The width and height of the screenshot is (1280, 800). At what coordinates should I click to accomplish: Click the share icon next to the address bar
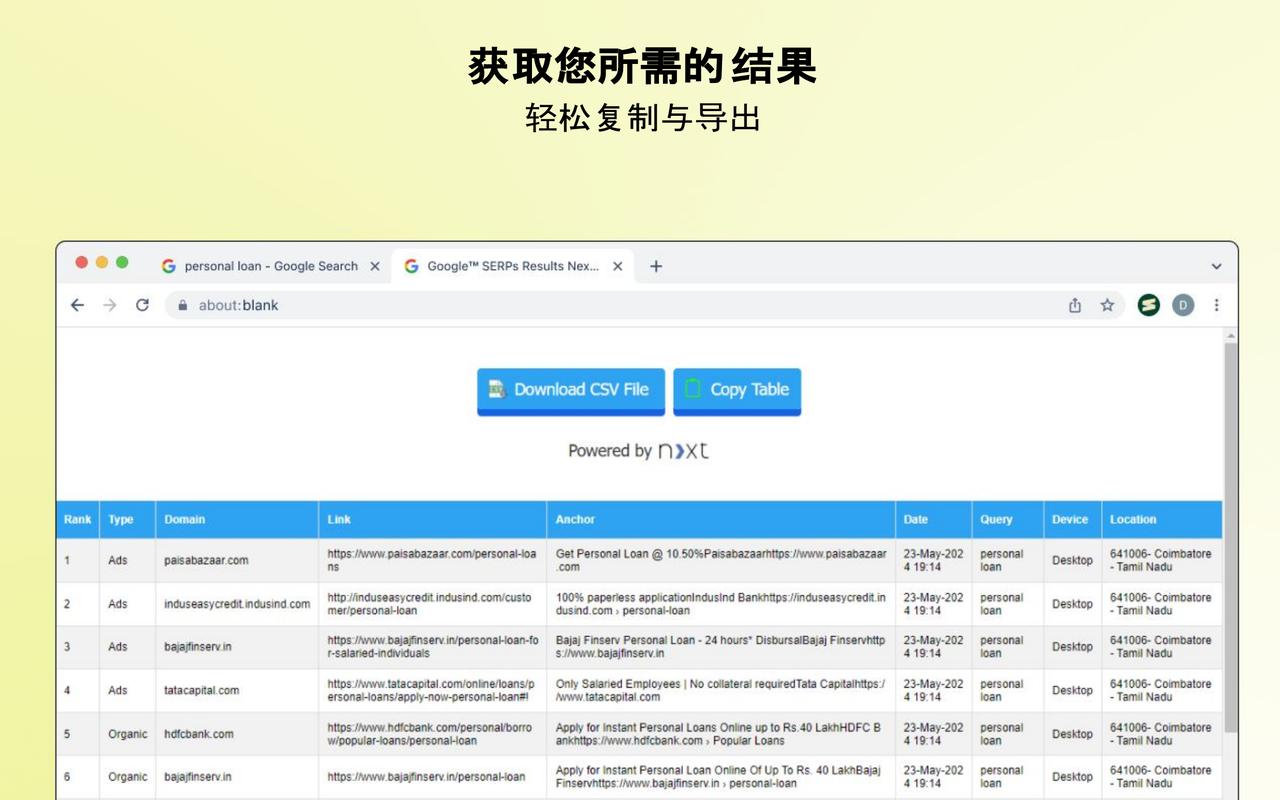coord(1075,305)
